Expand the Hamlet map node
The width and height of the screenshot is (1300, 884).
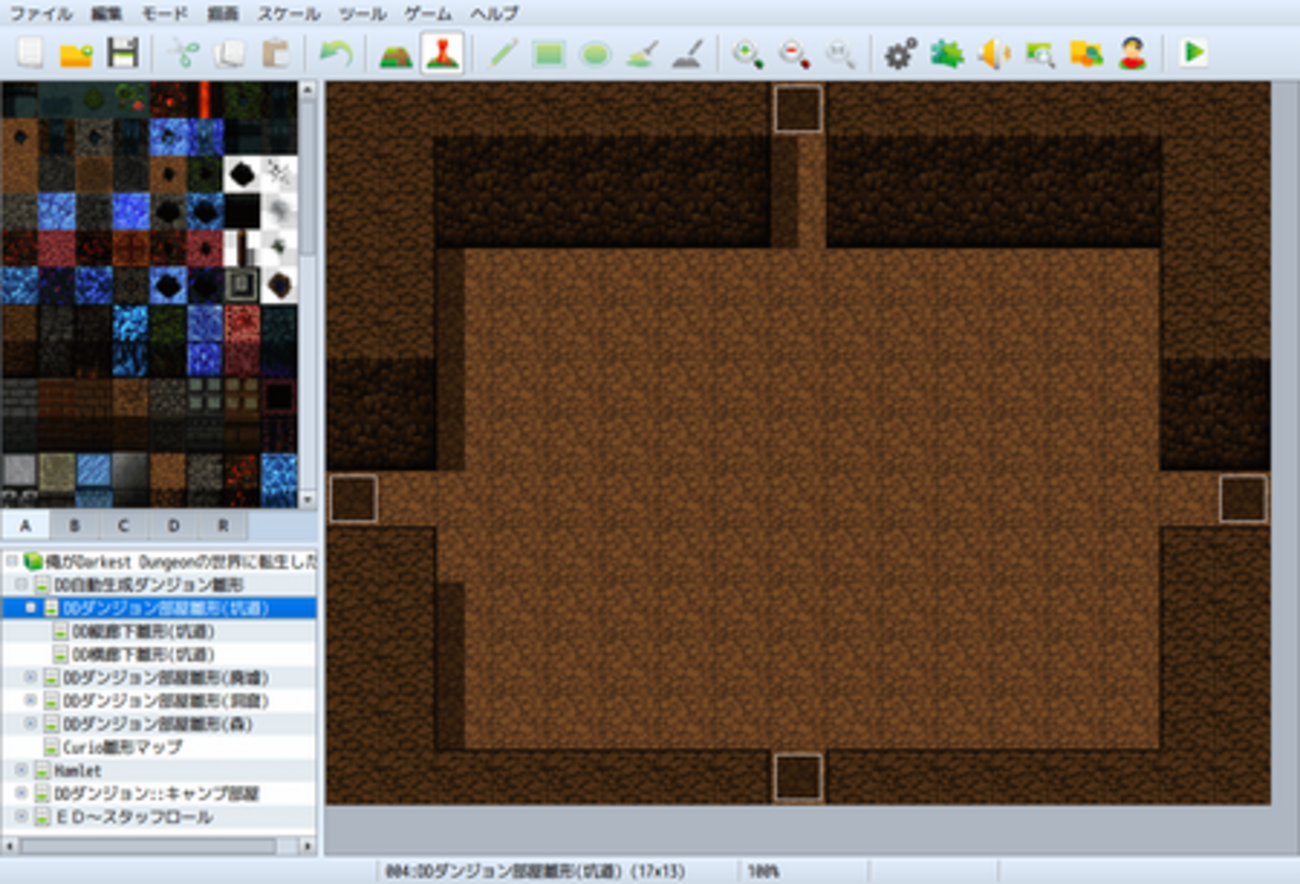(x=22, y=771)
